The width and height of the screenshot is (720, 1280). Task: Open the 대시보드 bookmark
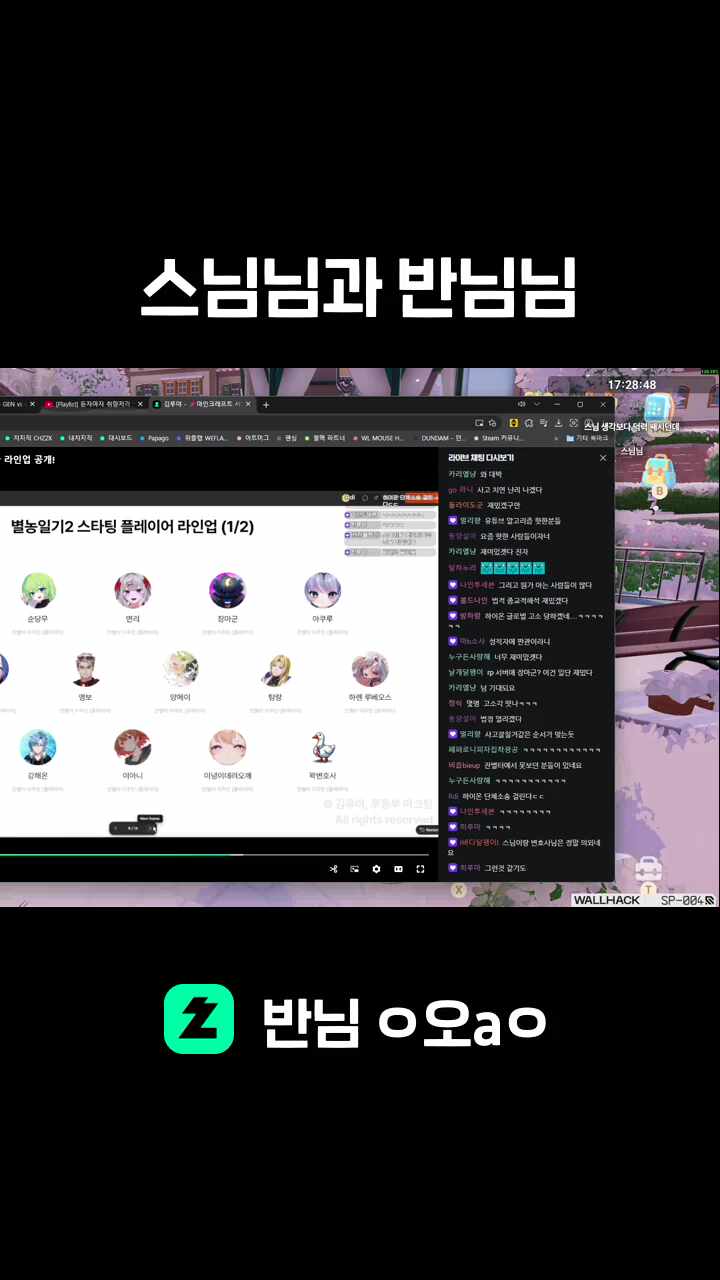116,438
